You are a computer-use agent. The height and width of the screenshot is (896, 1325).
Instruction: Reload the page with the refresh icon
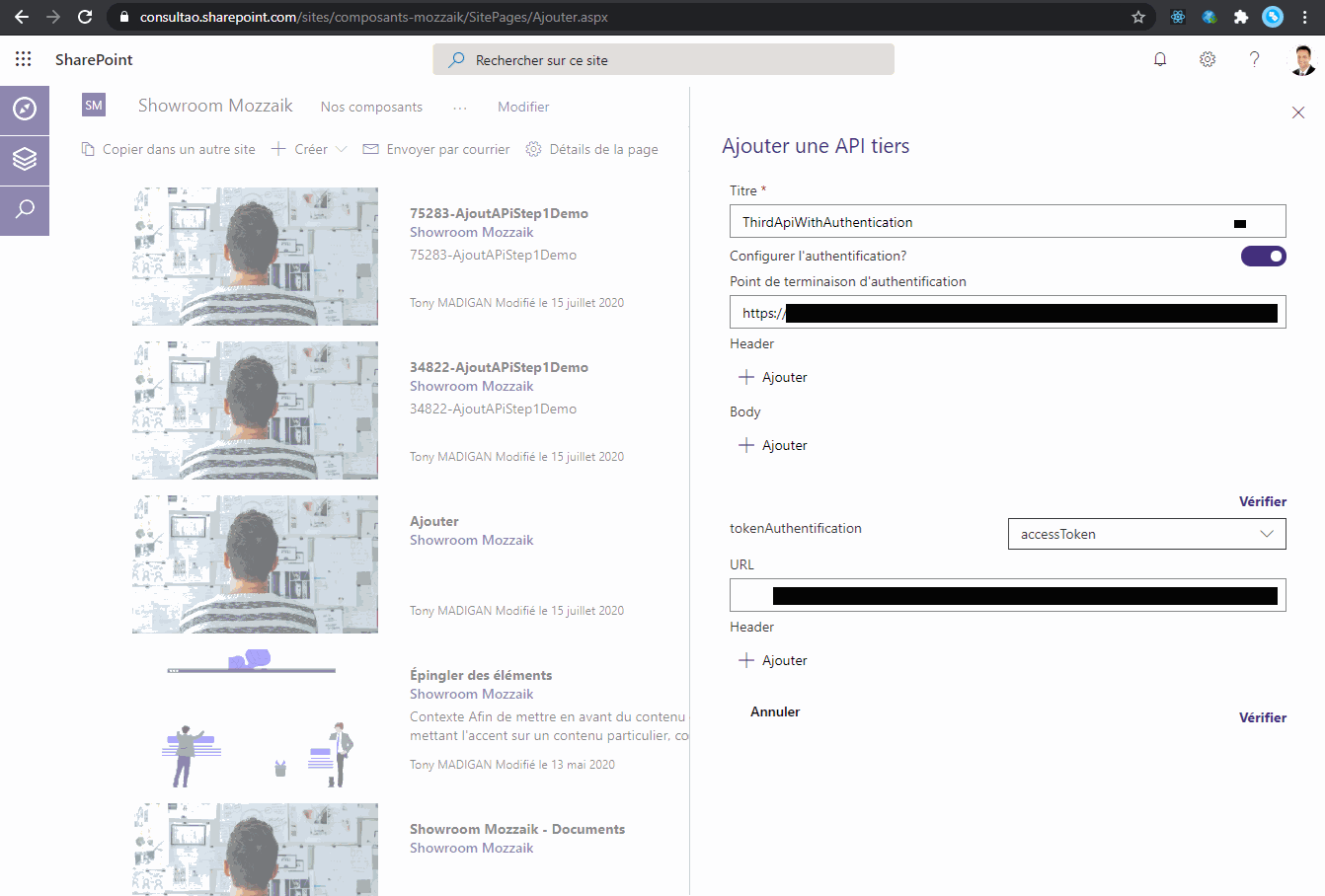coord(85,17)
